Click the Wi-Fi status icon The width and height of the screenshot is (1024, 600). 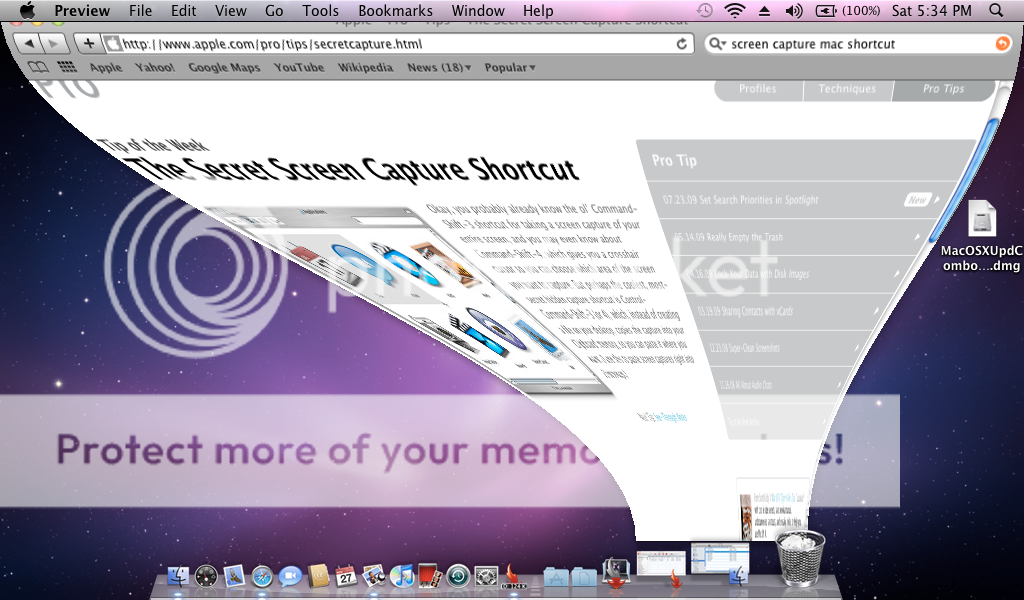[735, 11]
